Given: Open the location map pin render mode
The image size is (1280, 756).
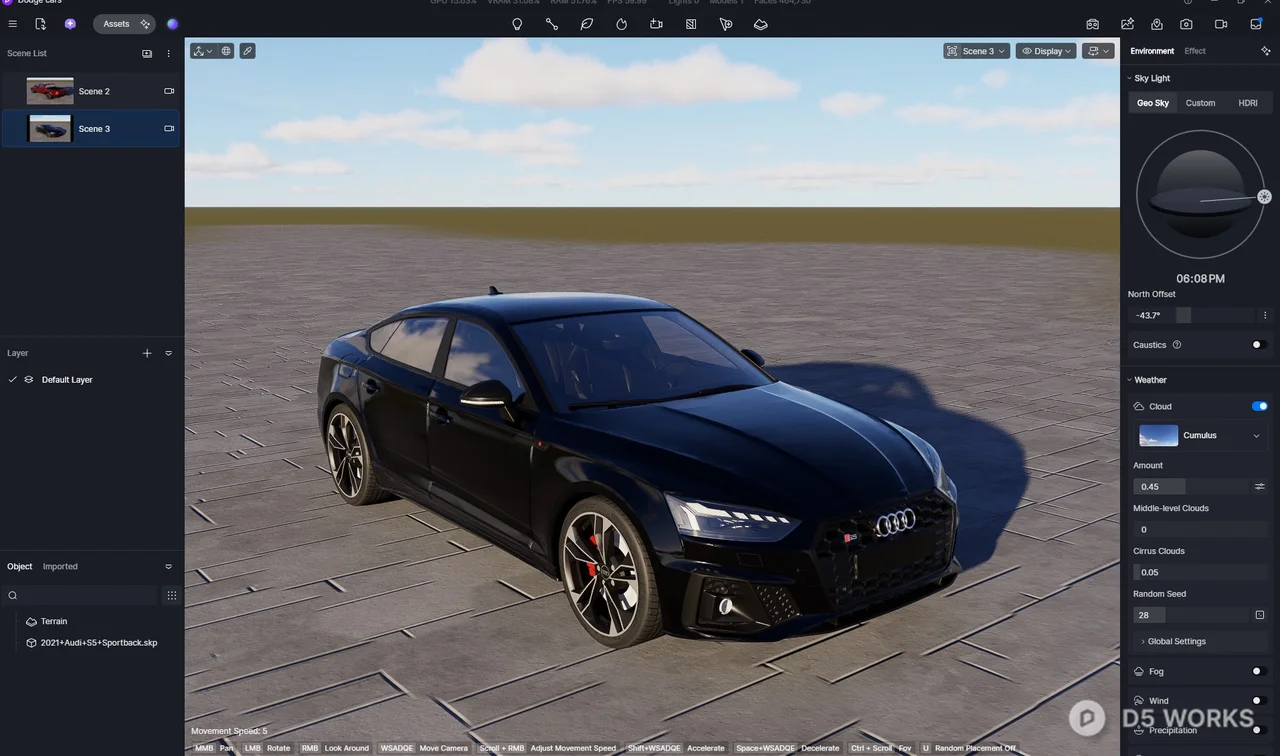Looking at the screenshot, I should click(1157, 24).
